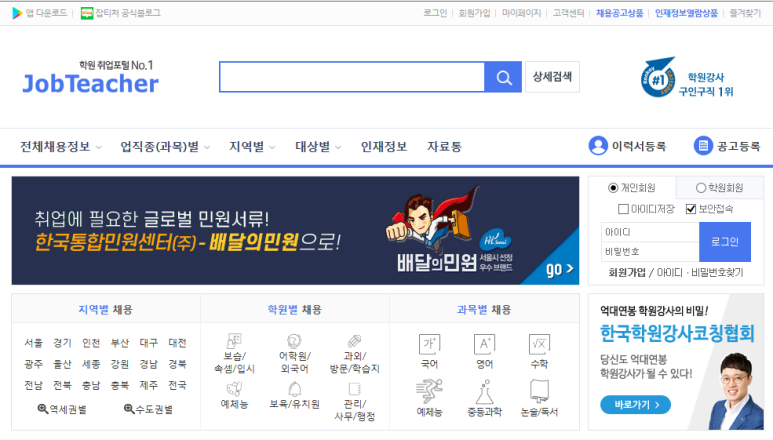Click the 아이디 · 비밀번호찾기 link

[700, 272]
